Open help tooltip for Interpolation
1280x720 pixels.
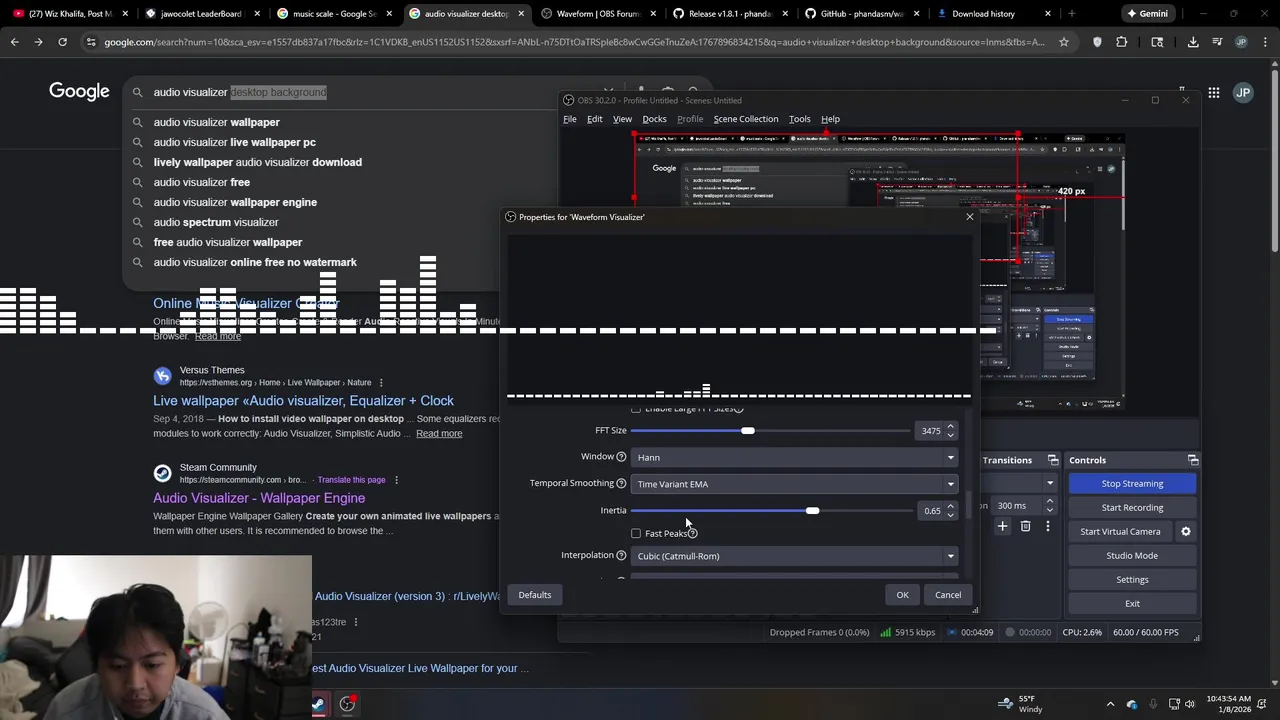[621, 555]
